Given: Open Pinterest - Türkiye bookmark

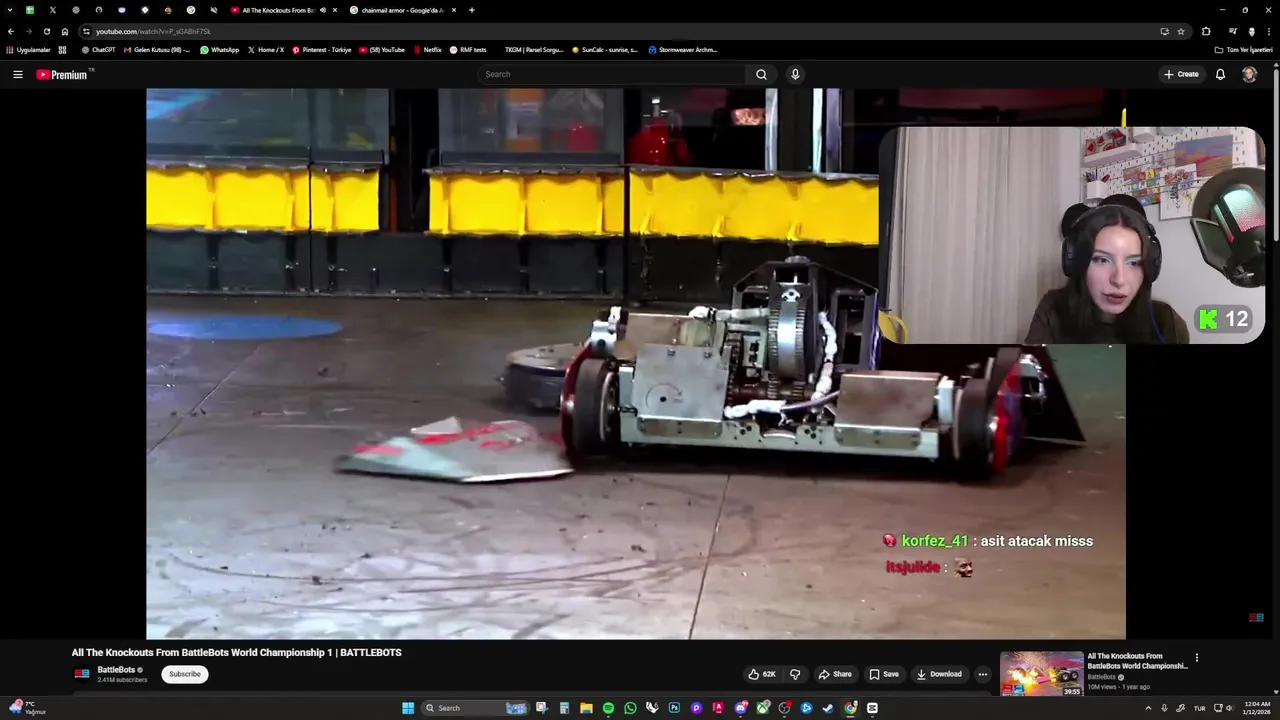Looking at the screenshot, I should 322,49.
